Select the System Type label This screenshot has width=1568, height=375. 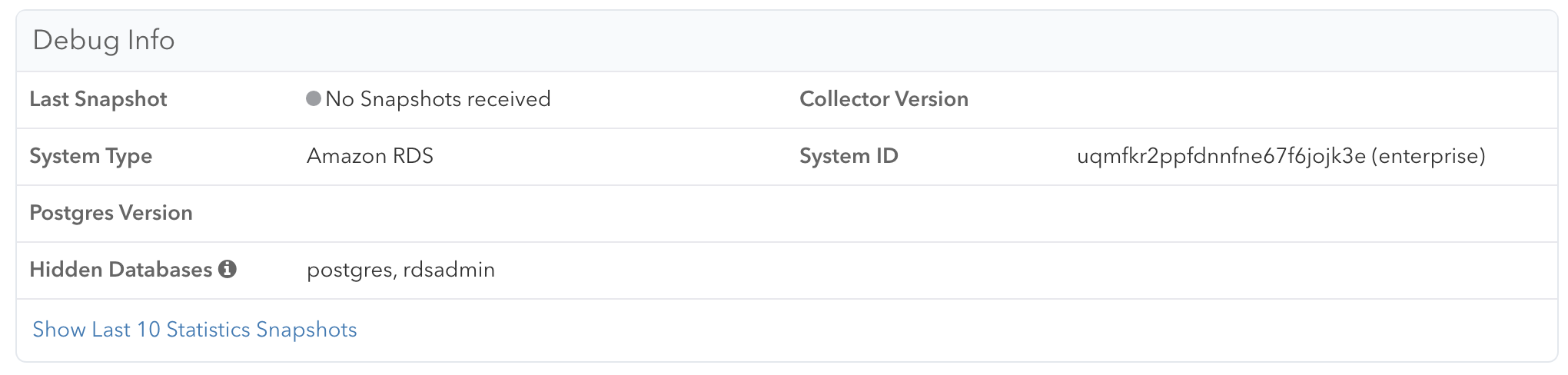pos(91,156)
